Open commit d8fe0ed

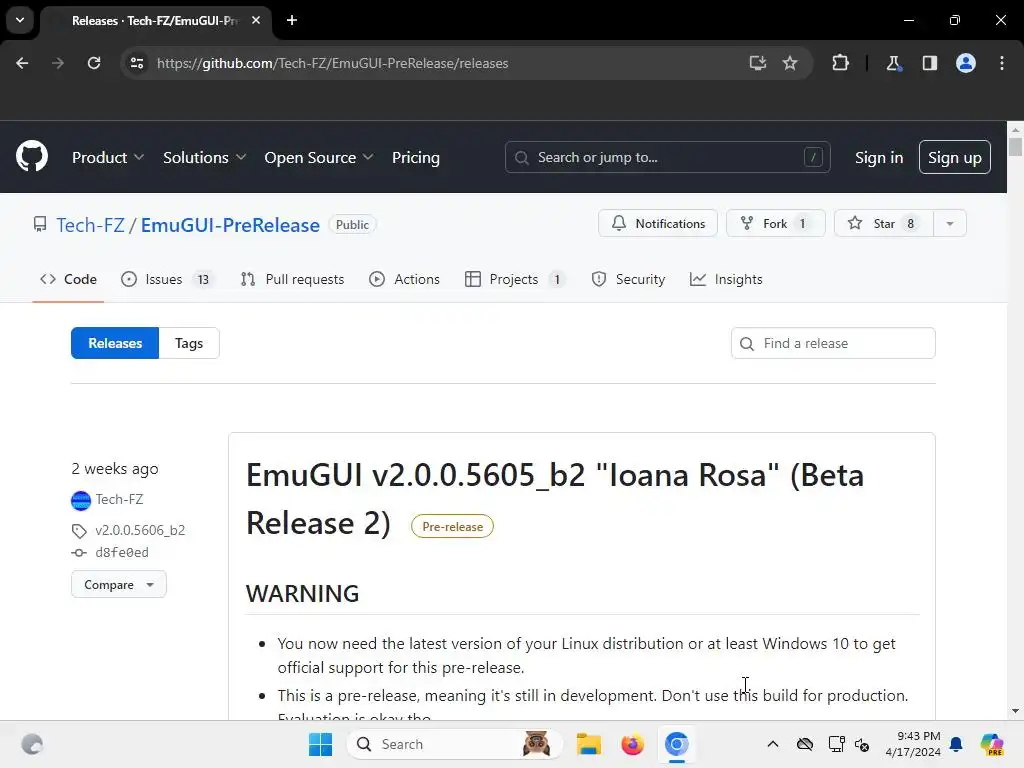pos(122,552)
